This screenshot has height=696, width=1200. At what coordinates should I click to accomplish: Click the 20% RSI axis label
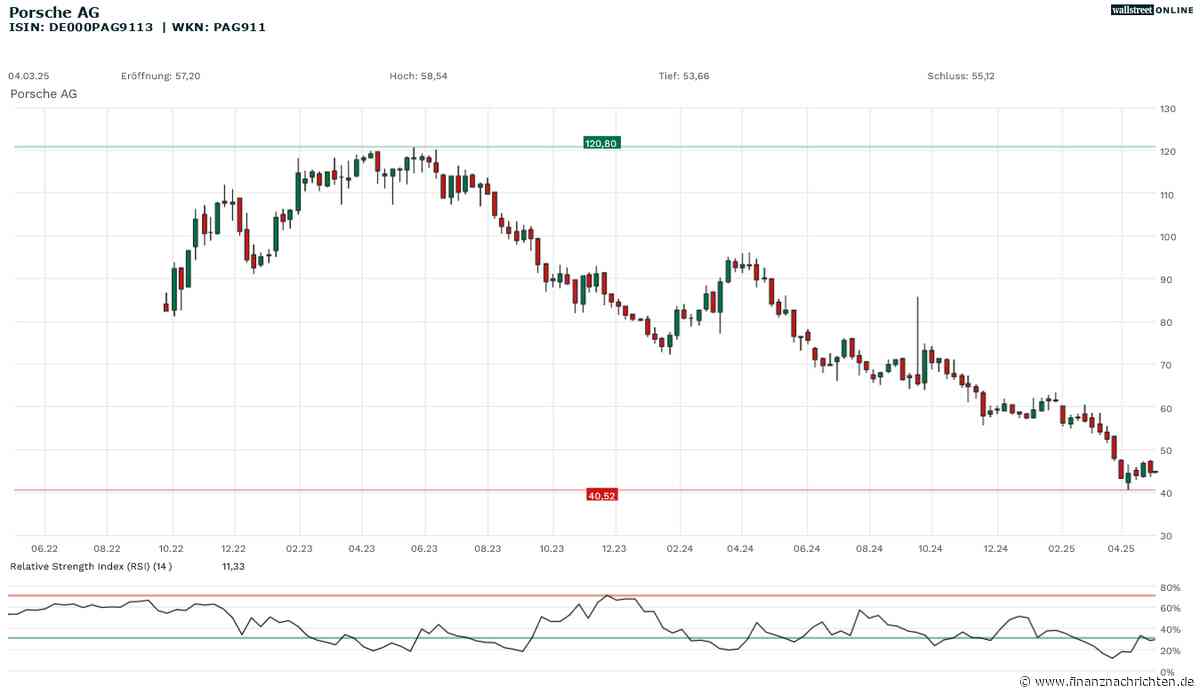tap(1168, 651)
